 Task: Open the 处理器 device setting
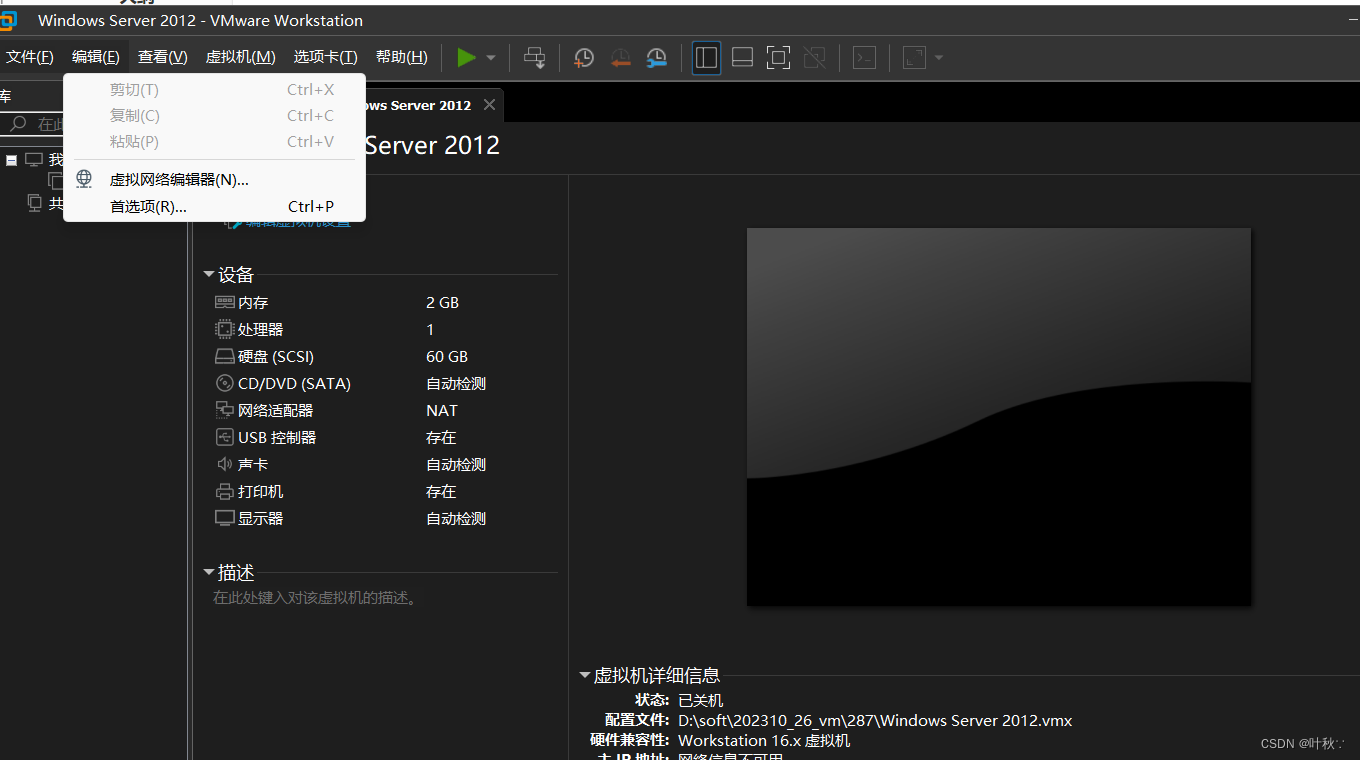(261, 329)
